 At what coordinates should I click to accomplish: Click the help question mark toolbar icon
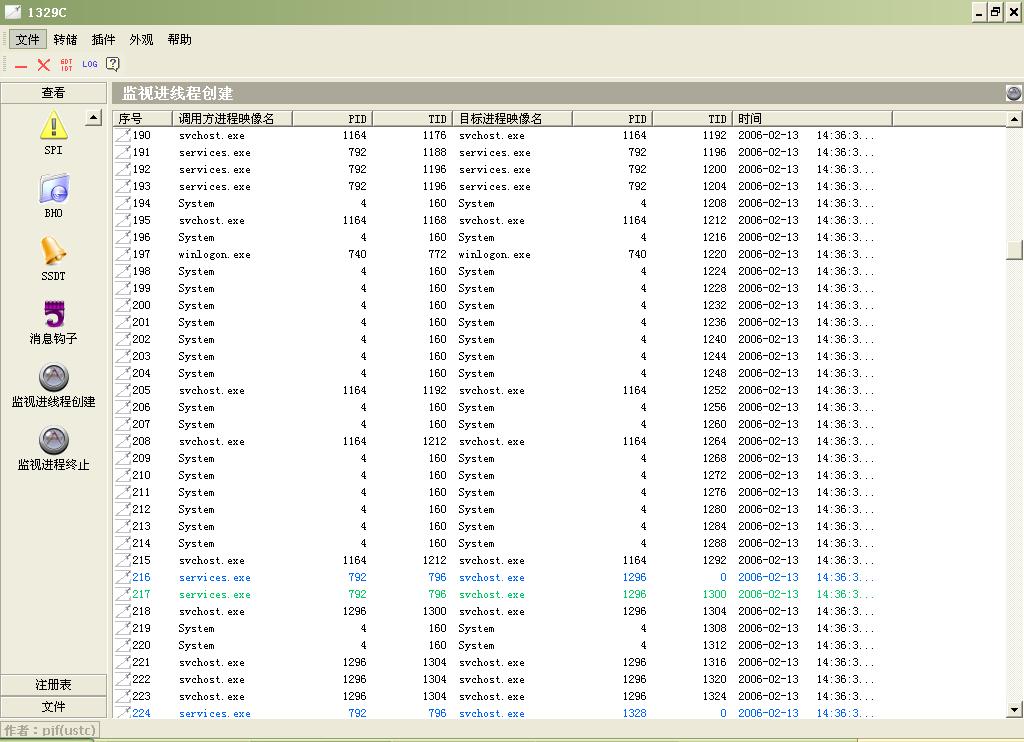pos(113,64)
